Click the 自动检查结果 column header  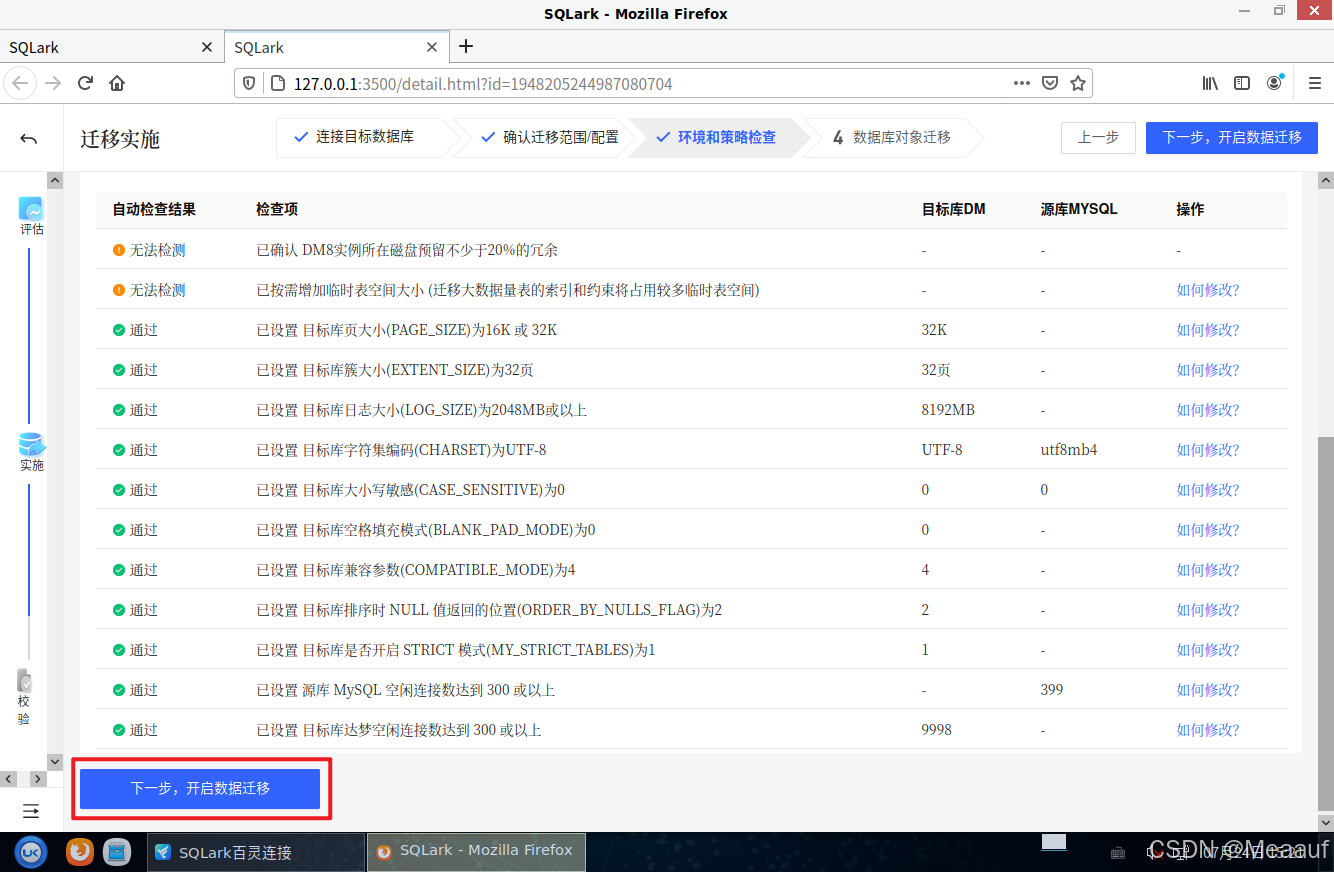coord(154,209)
